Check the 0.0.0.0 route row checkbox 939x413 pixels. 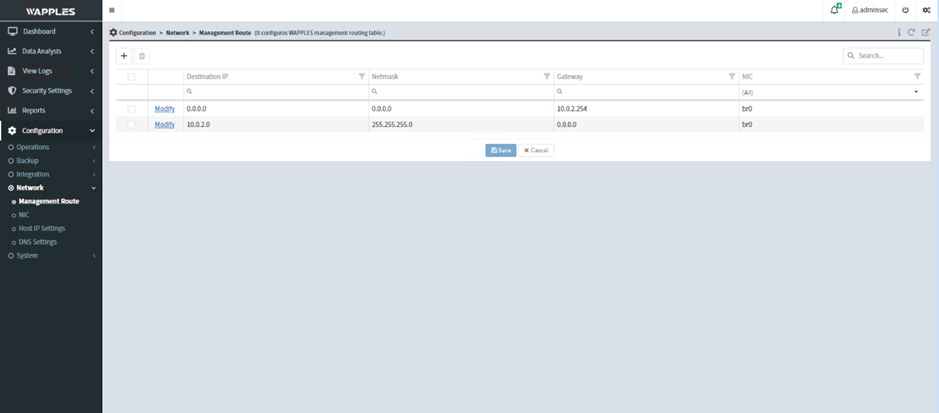coord(131,108)
